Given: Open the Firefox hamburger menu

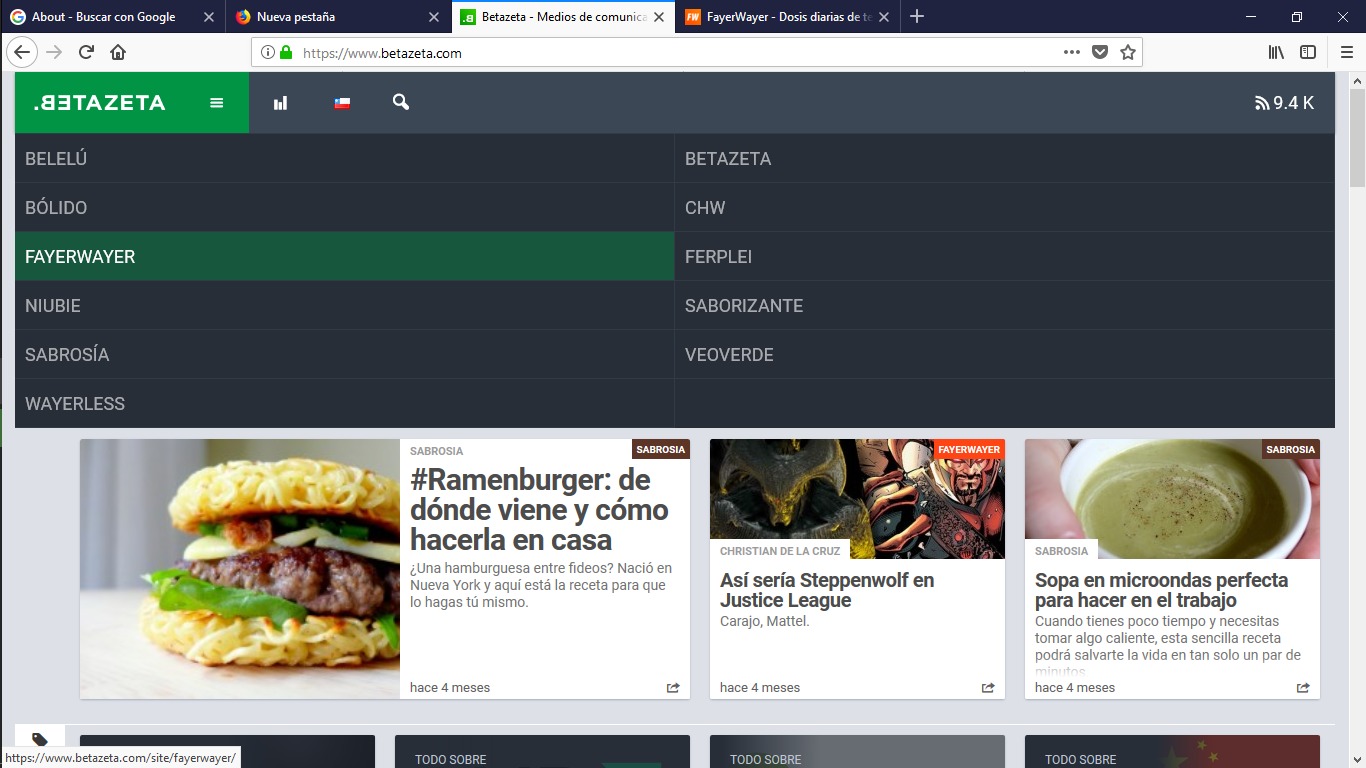Looking at the screenshot, I should click(x=1346, y=52).
